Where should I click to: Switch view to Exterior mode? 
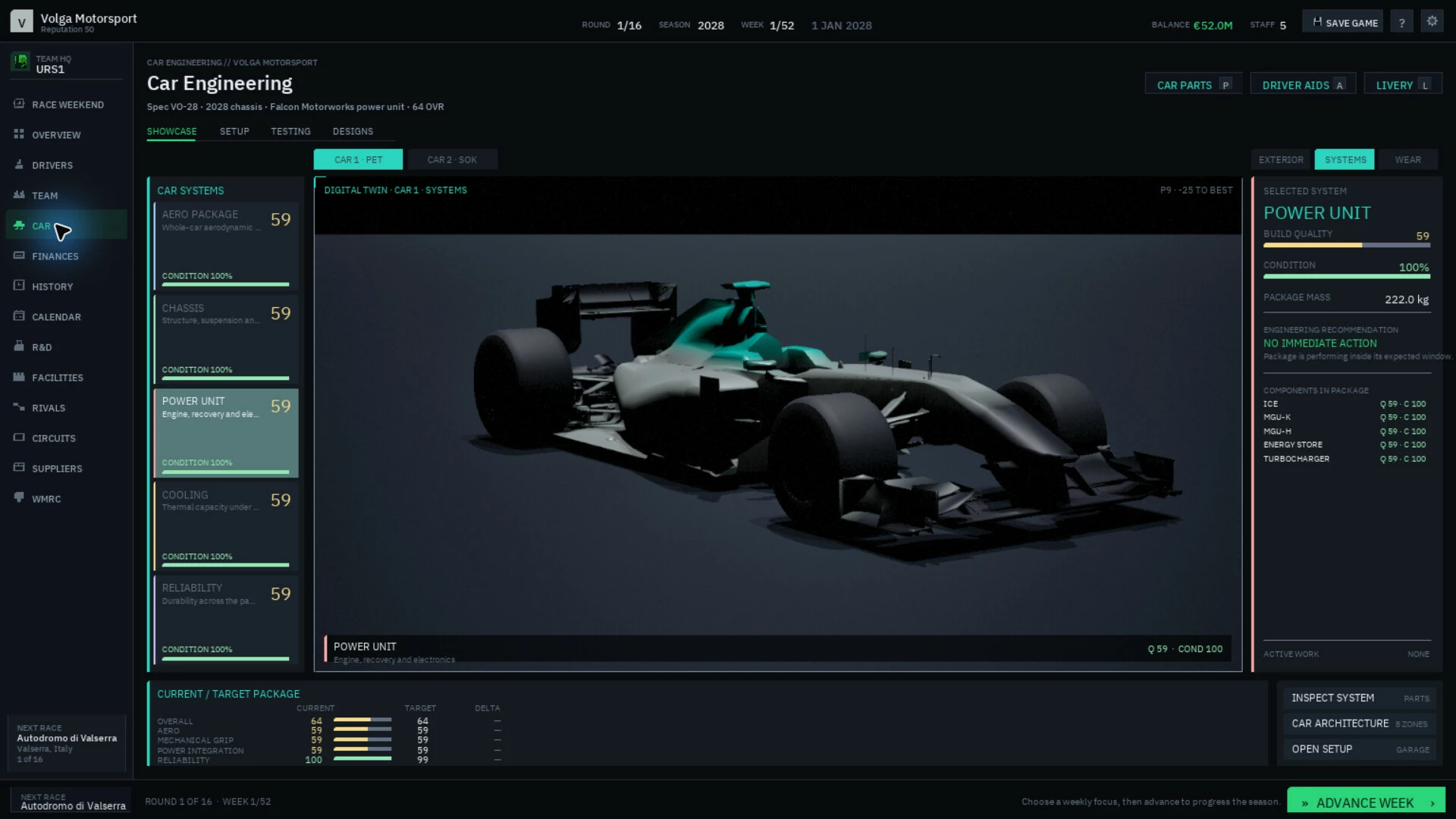pyautogui.click(x=1281, y=159)
